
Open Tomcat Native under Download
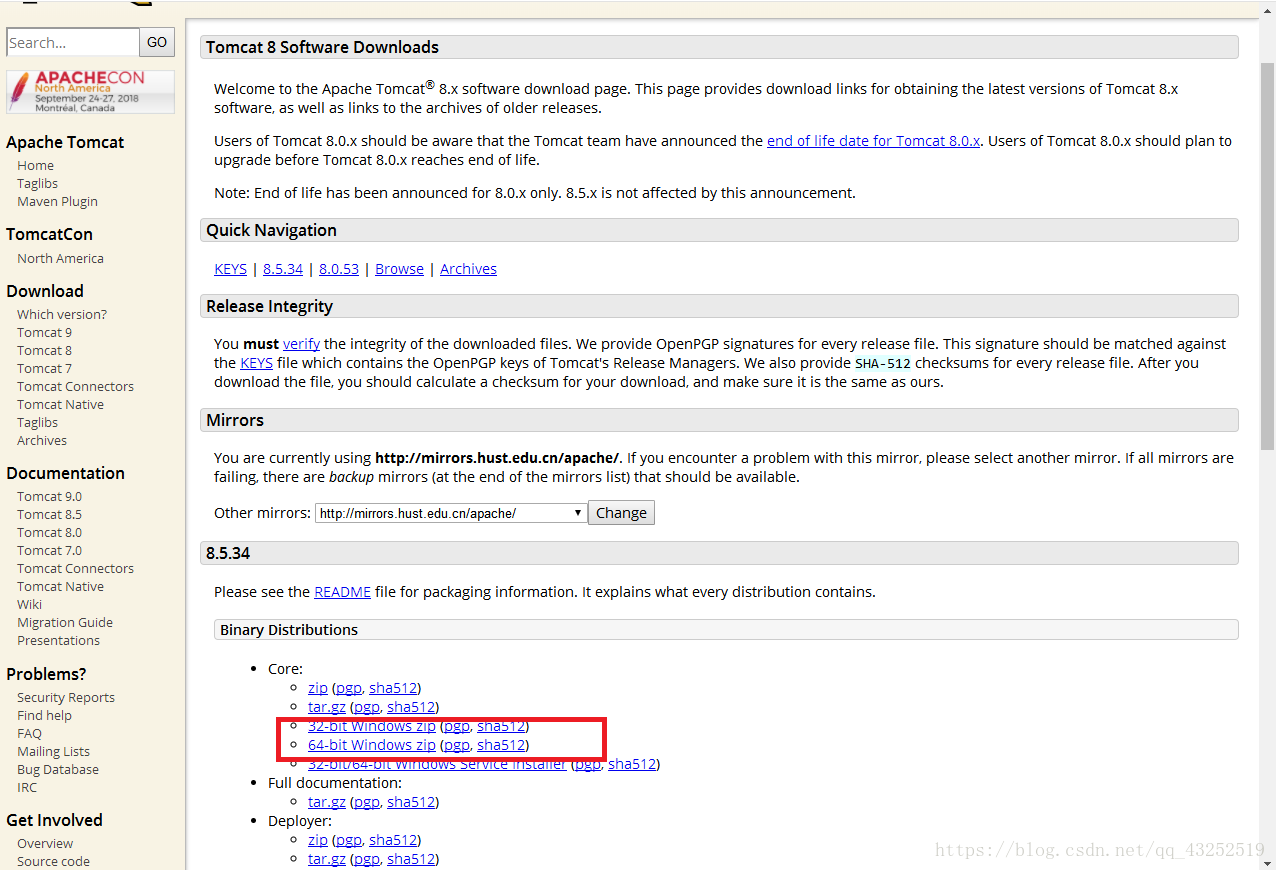click(x=60, y=404)
